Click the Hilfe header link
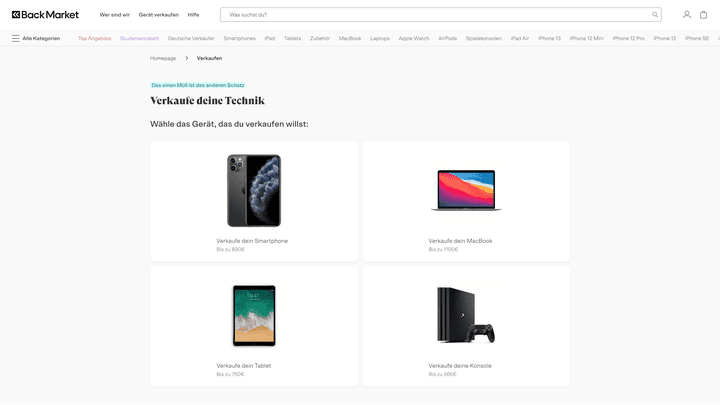 coord(193,15)
